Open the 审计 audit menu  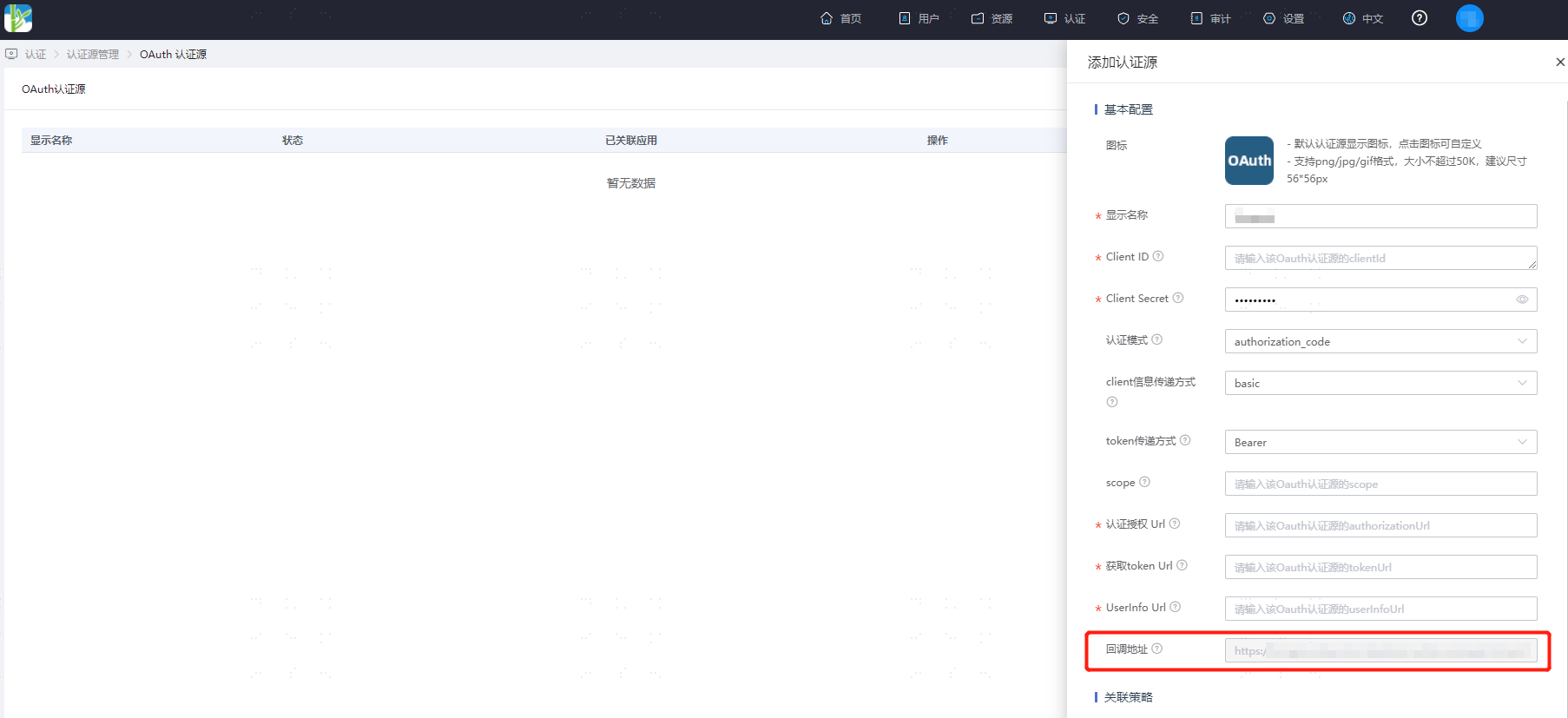pos(1210,18)
